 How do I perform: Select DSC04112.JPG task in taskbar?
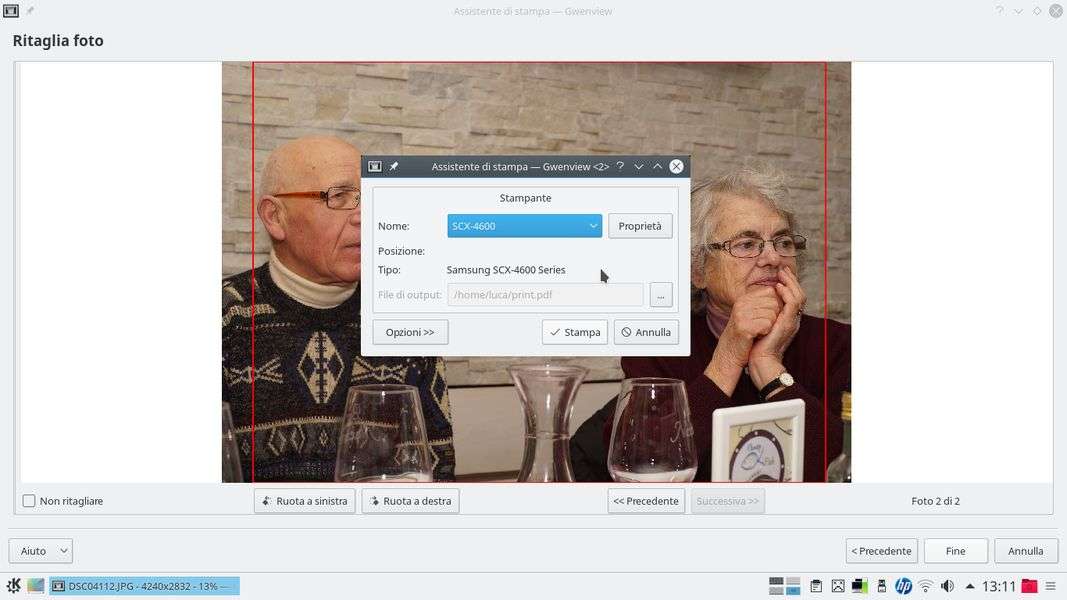144,586
